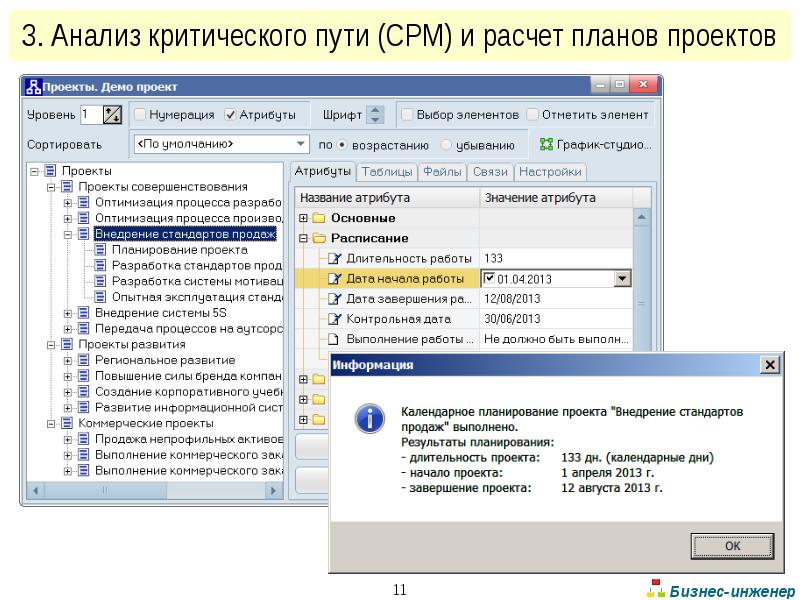The image size is (800, 600).
Task: Switch to the Таблицы tab
Action: [386, 172]
